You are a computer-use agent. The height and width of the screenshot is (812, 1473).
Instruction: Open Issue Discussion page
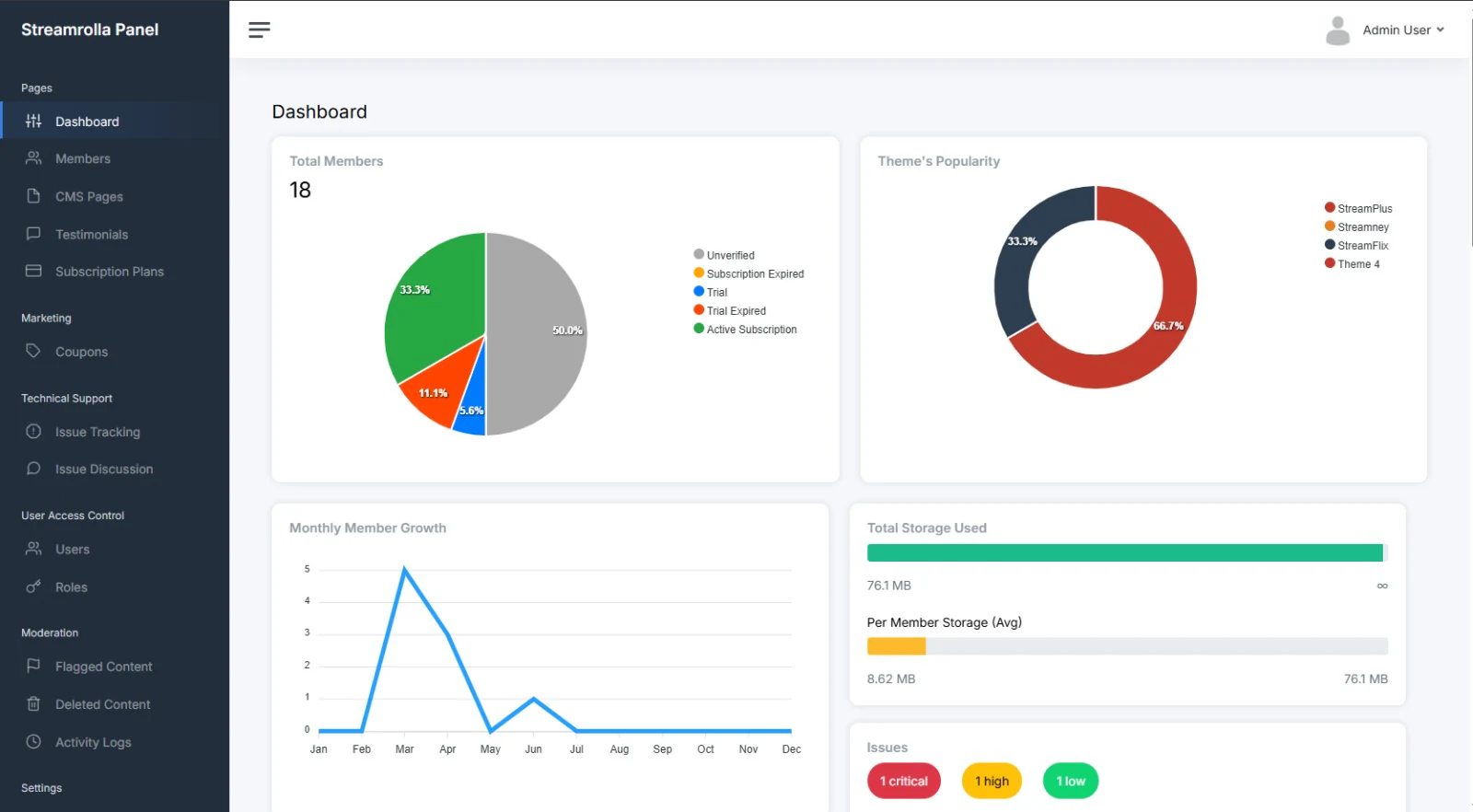[114, 469]
